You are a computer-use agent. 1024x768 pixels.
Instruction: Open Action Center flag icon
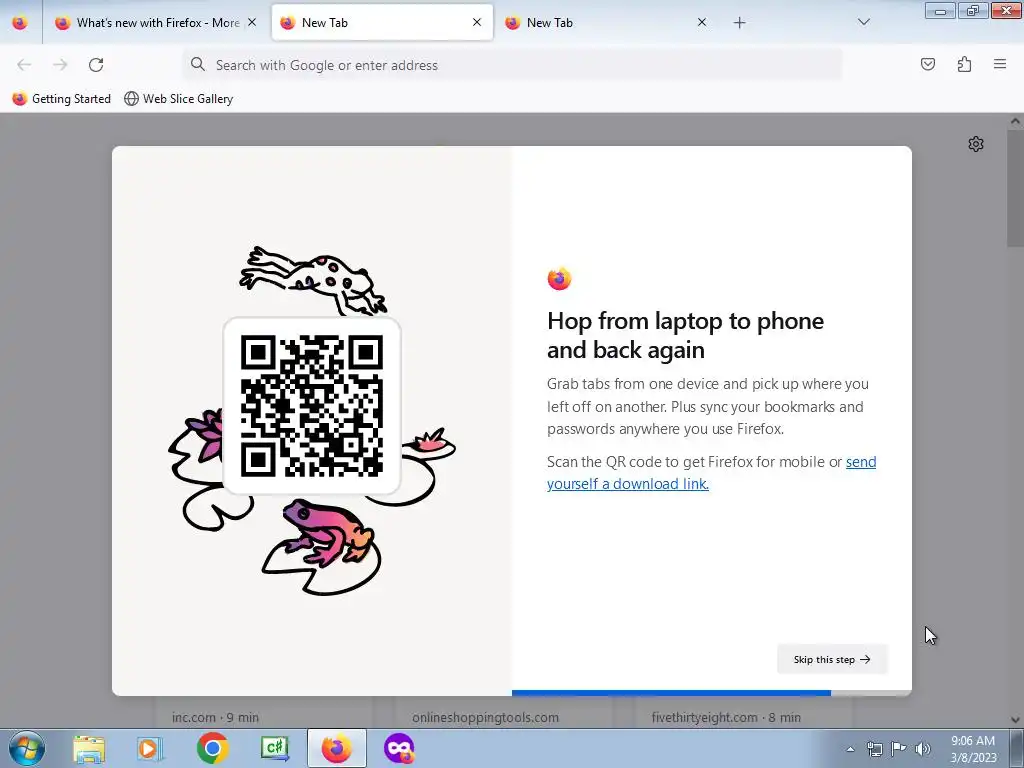[899, 749]
